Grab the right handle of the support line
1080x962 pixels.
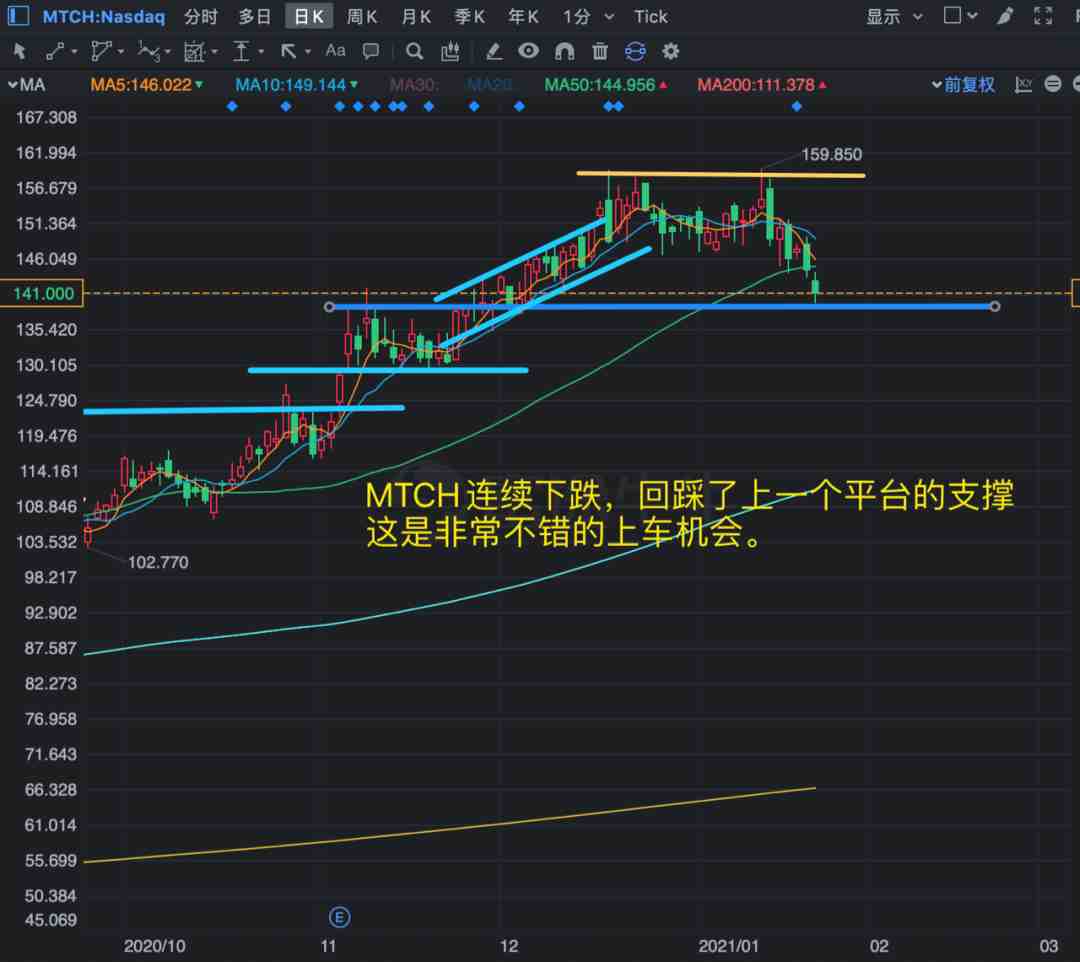pyautogui.click(x=995, y=306)
